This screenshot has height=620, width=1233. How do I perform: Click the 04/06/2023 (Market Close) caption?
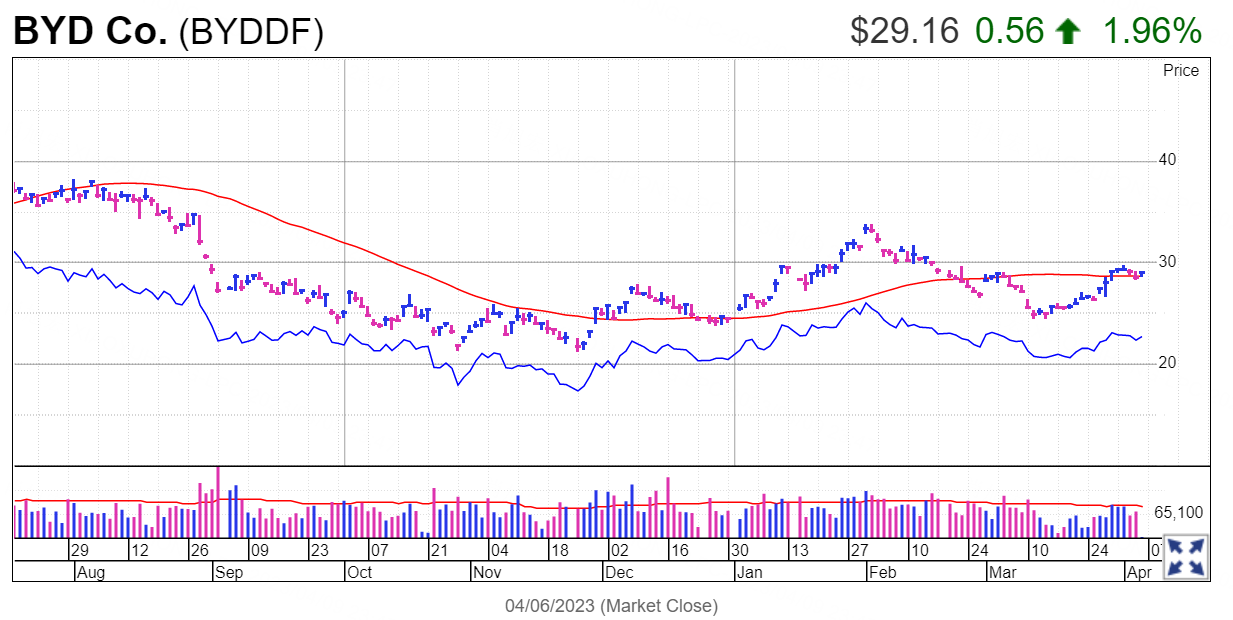[611, 605]
